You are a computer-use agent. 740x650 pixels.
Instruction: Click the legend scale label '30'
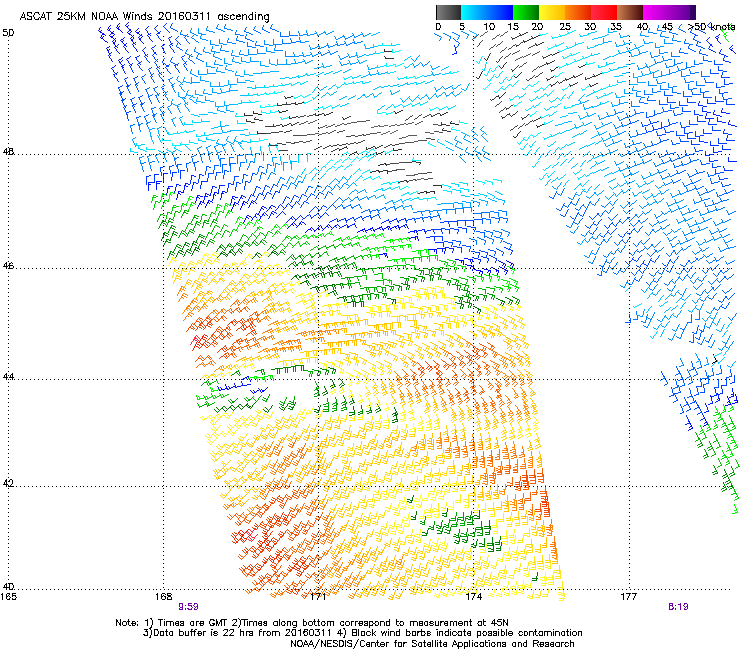tap(590, 27)
